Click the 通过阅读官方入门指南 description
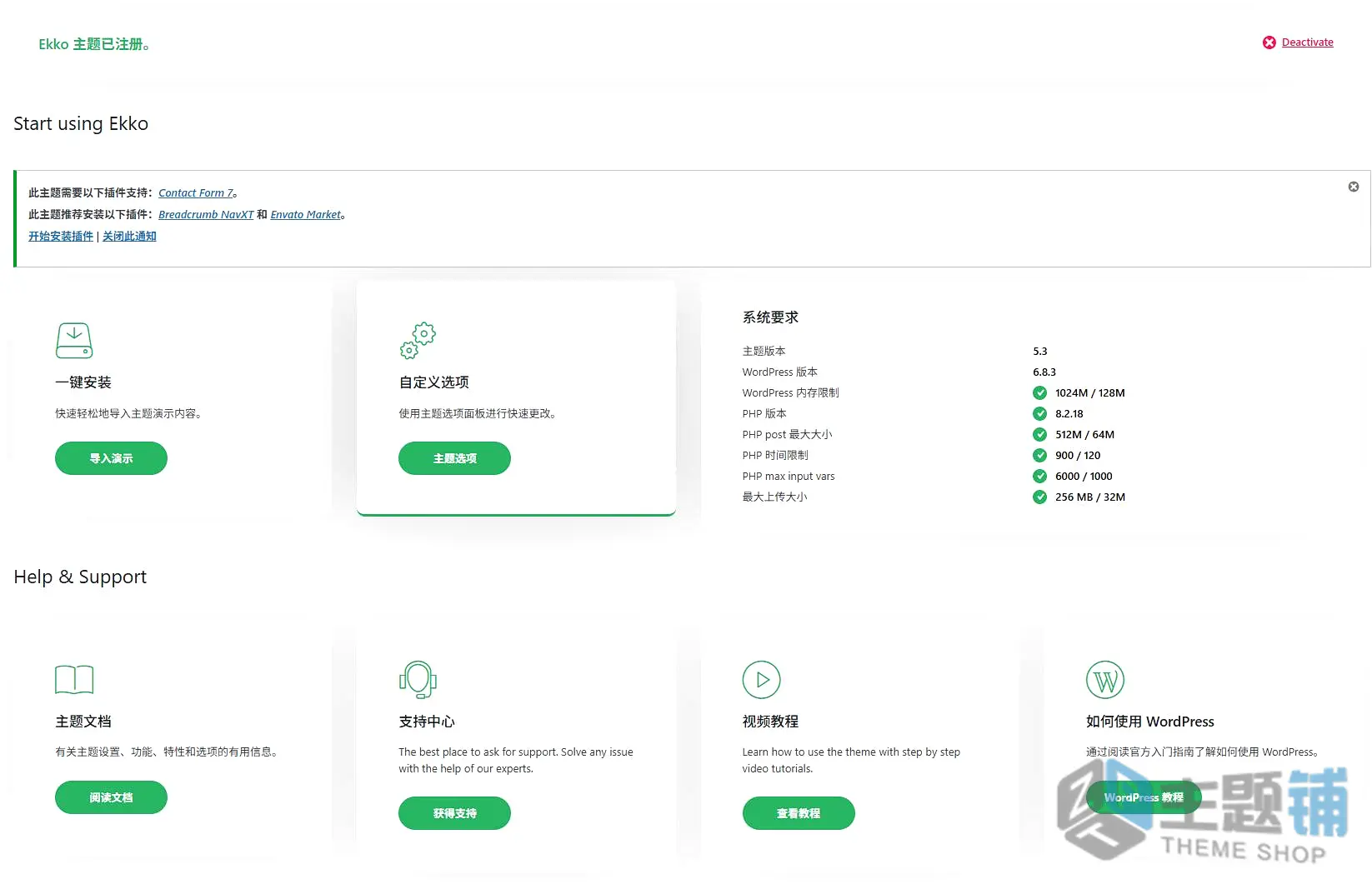Screen dimensions: 1372x889 pyautogui.click(x=1203, y=752)
